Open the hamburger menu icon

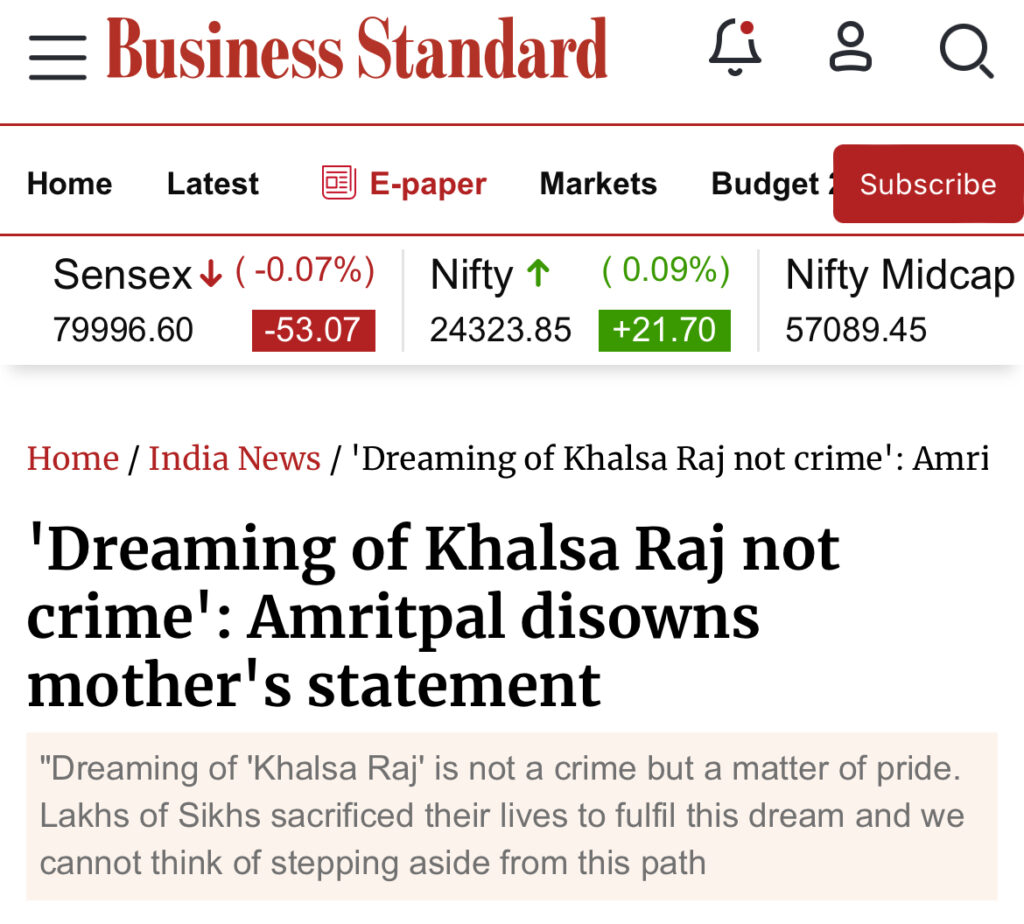click(57, 58)
